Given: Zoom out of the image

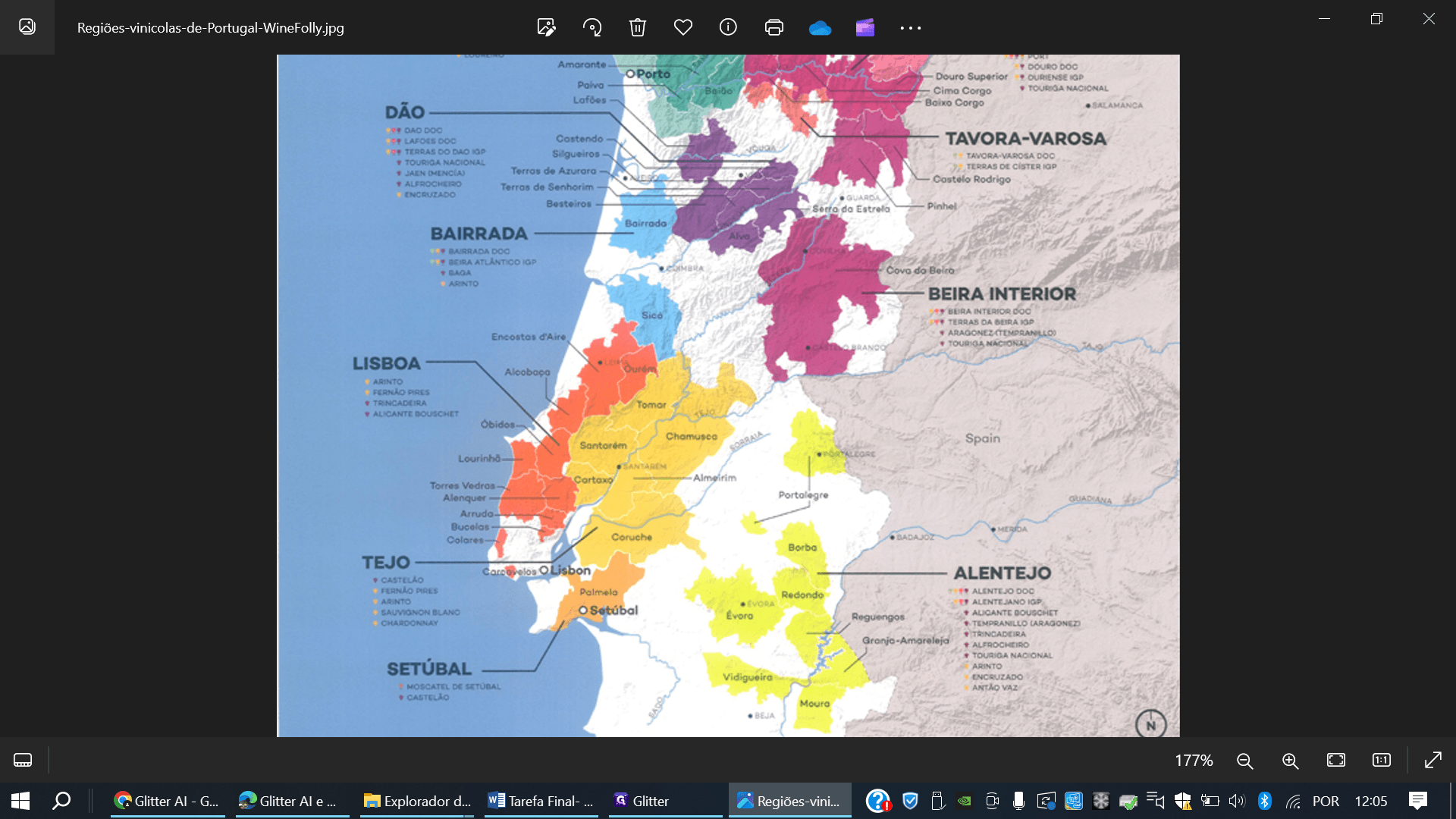Looking at the screenshot, I should (1244, 761).
